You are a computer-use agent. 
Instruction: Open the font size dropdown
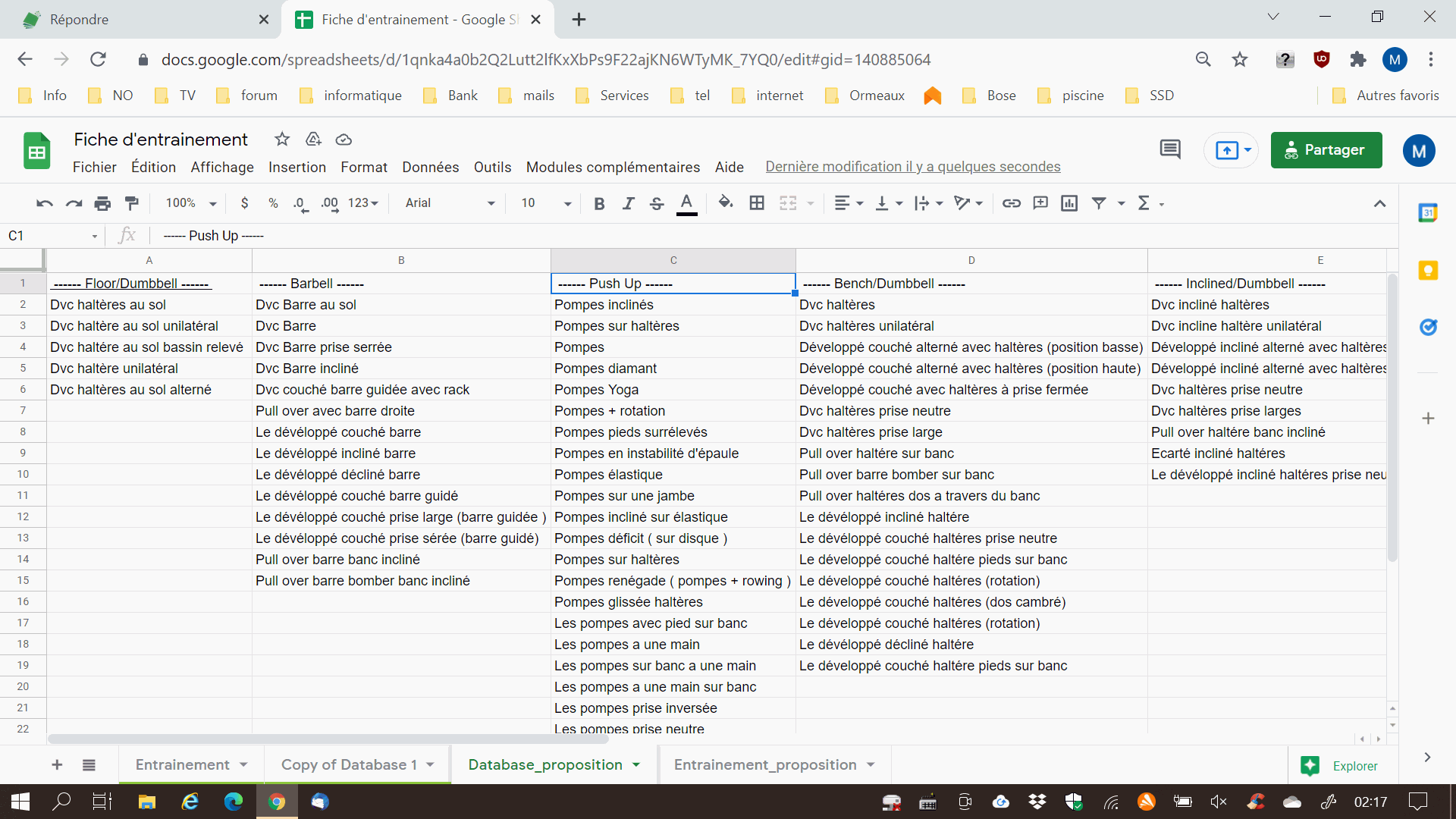pos(546,203)
